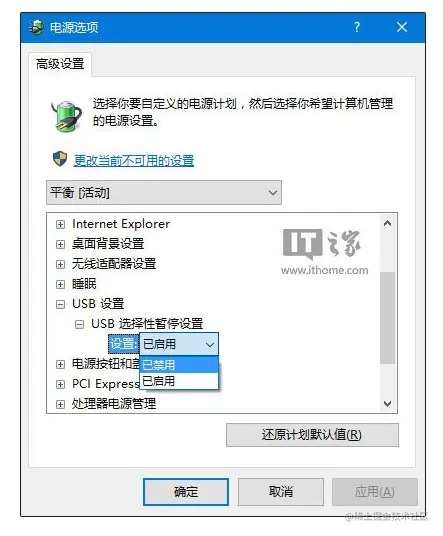Collapse the USB 设置 node

[x=60, y=304]
